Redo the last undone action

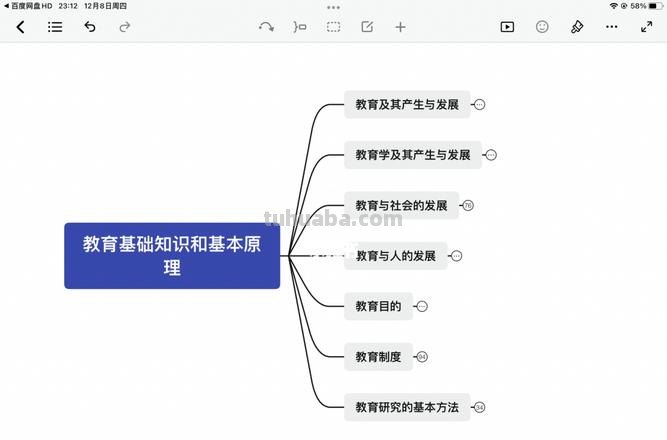(x=125, y=27)
